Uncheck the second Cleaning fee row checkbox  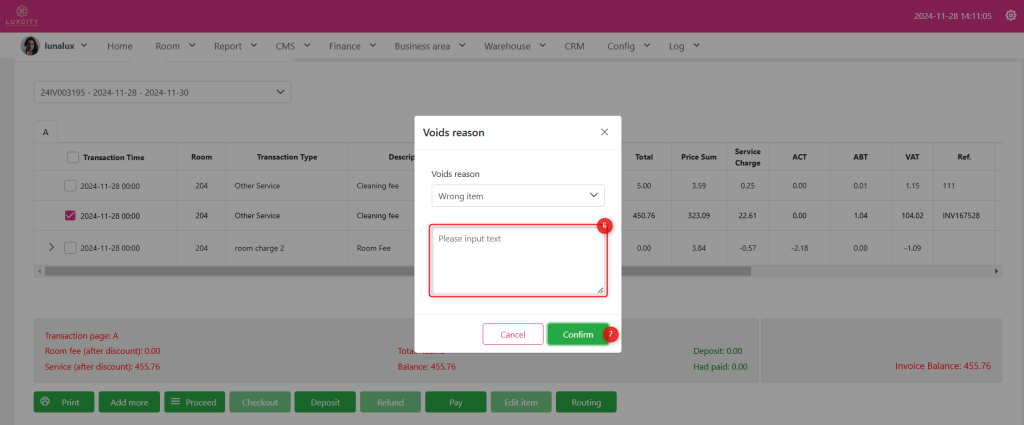tap(69, 215)
